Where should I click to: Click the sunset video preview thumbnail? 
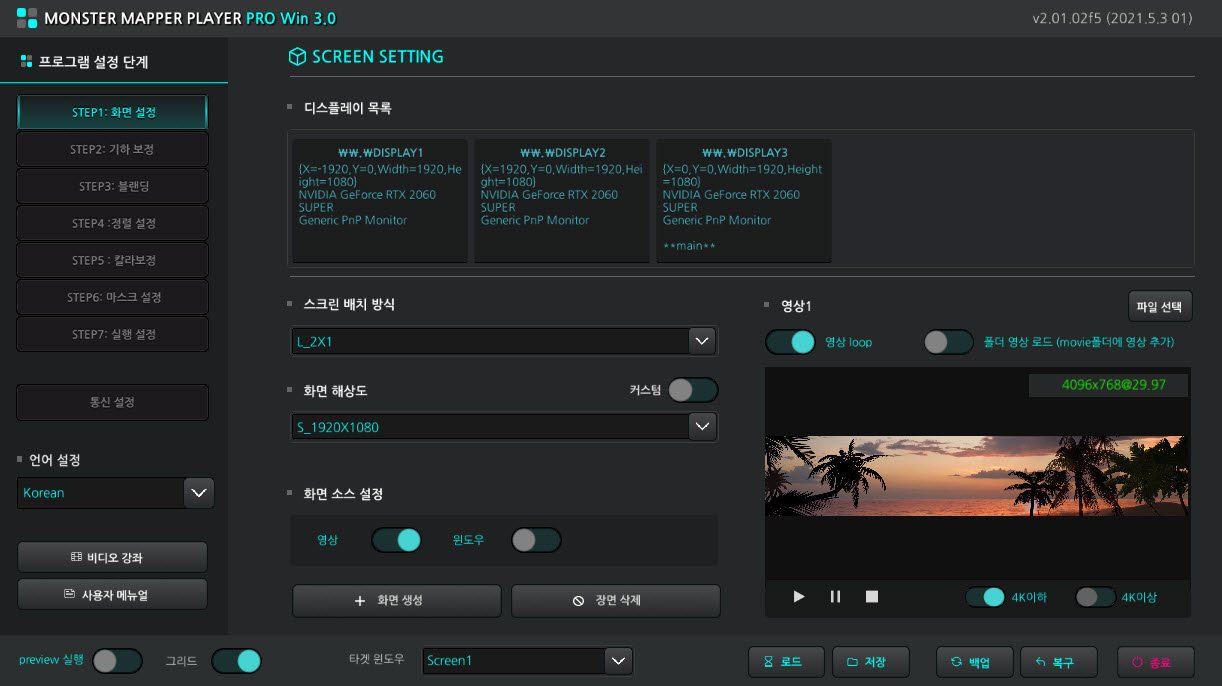pyautogui.click(x=976, y=476)
